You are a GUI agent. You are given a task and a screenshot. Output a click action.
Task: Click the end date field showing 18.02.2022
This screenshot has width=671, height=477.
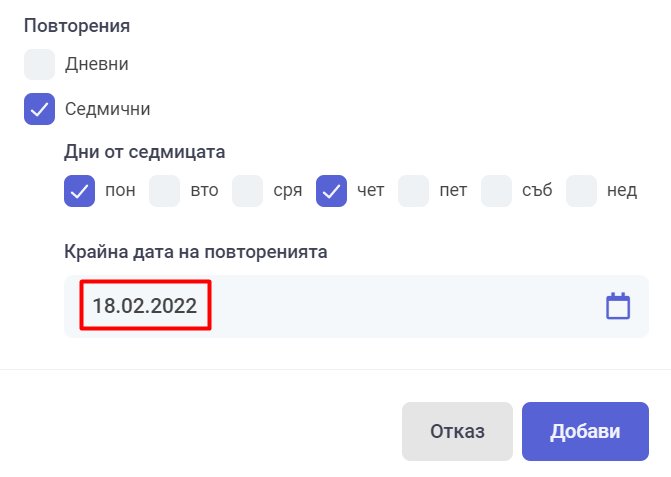click(356, 306)
